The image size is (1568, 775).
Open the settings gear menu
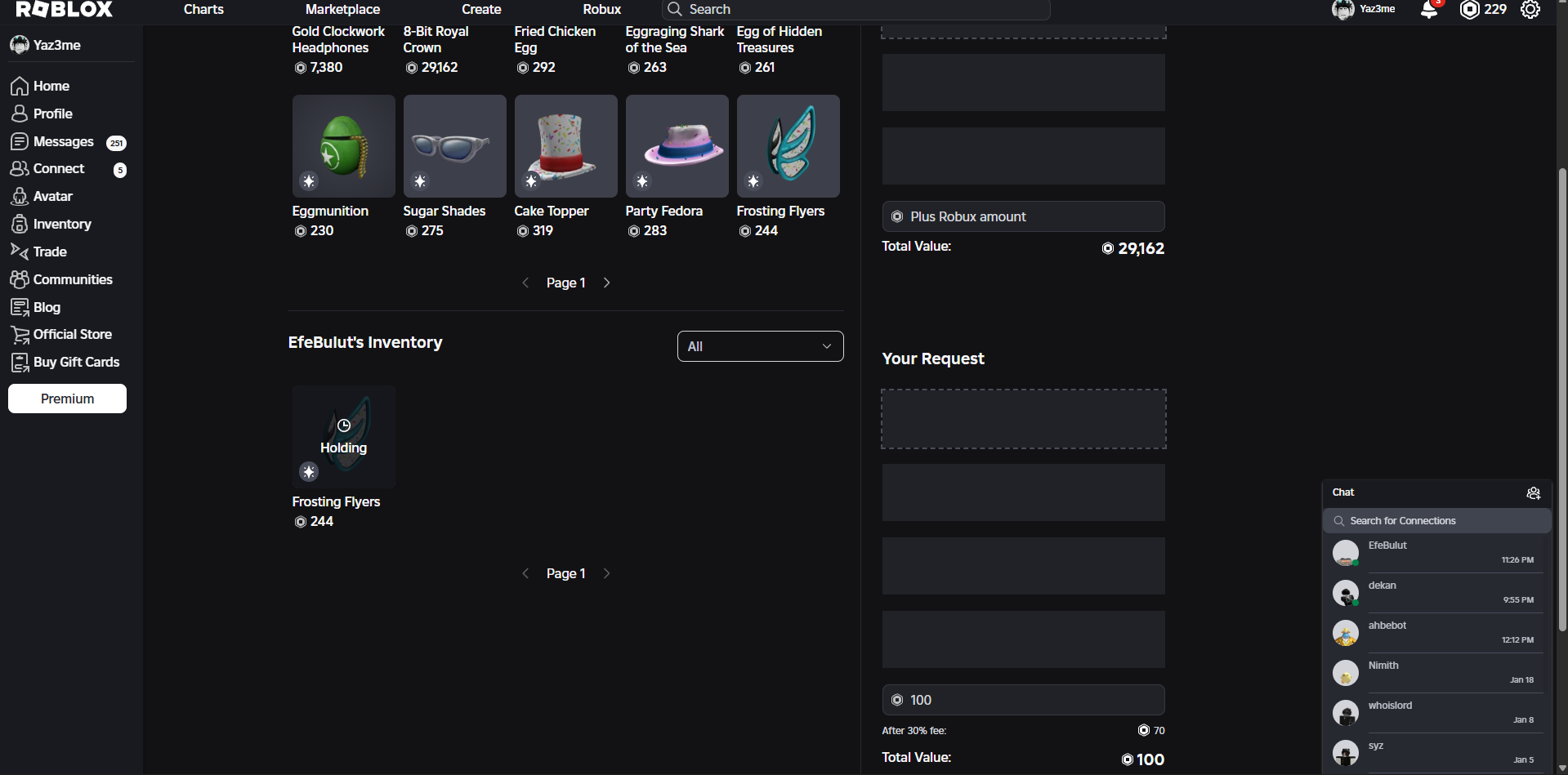(x=1530, y=9)
